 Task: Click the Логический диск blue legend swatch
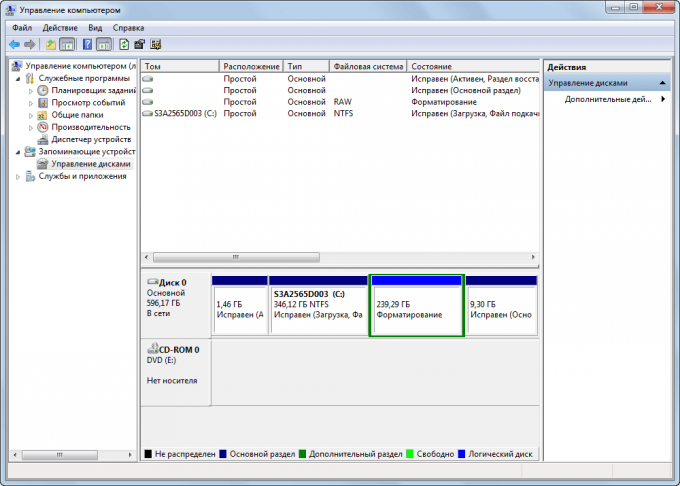(x=461, y=454)
